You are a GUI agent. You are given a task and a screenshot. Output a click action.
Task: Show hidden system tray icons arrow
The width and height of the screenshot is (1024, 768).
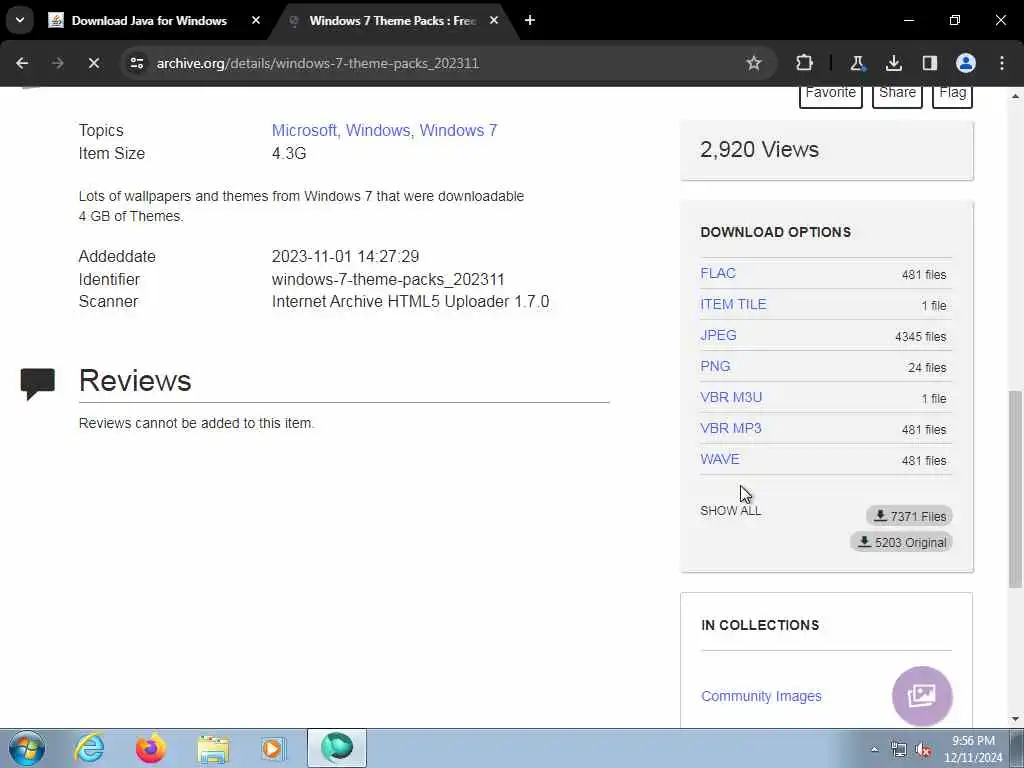[874, 749]
